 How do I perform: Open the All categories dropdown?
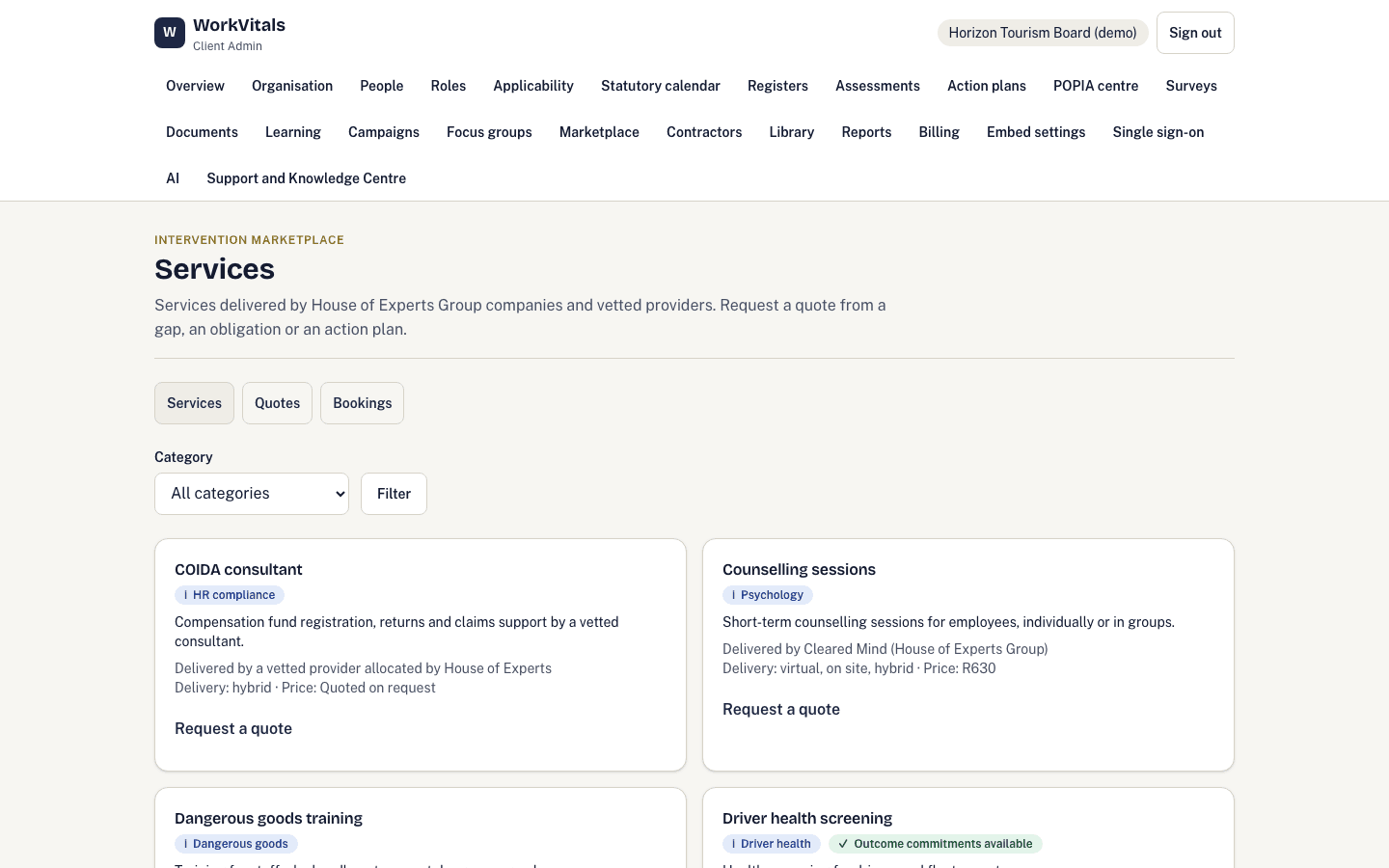(252, 494)
